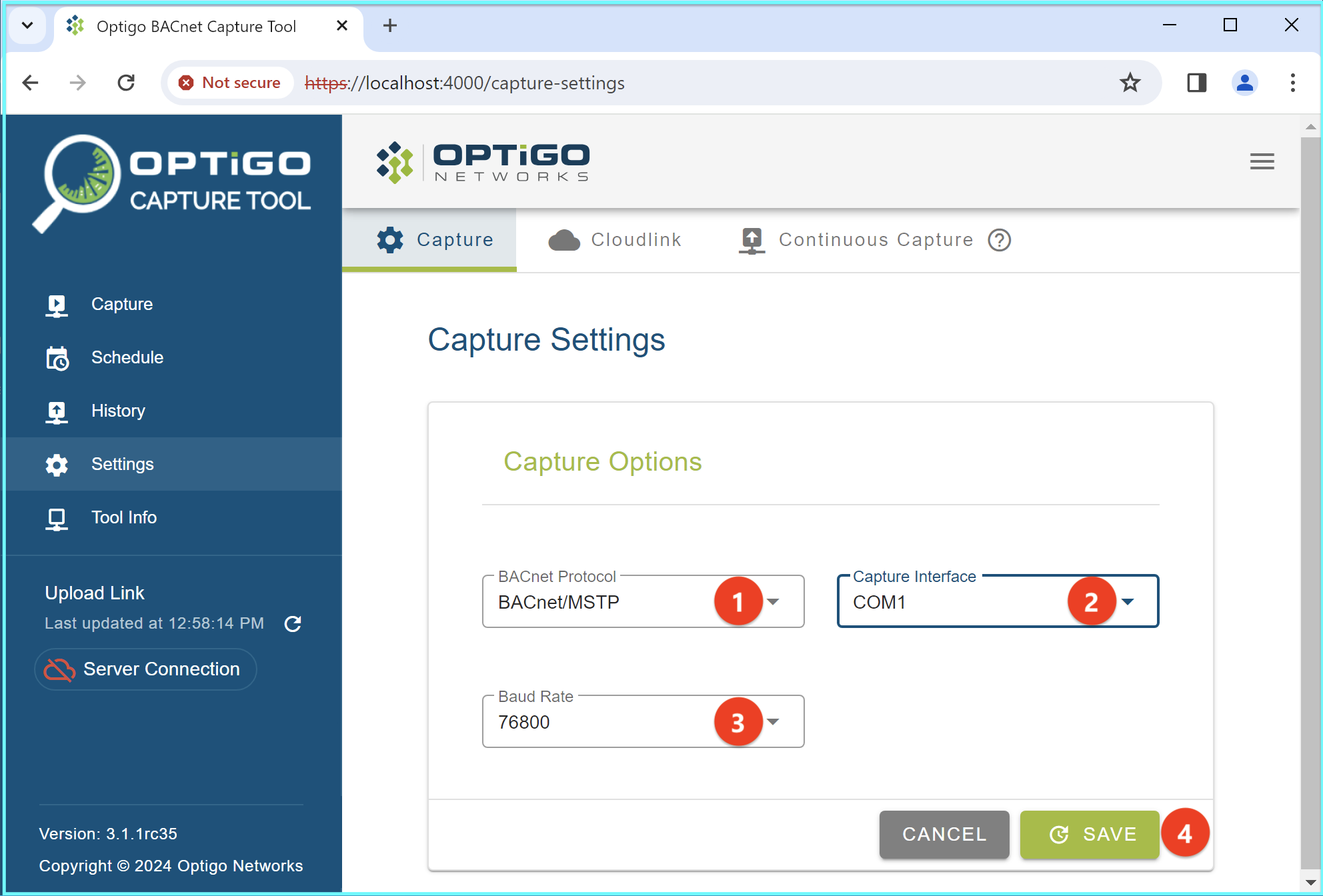
Task: Click the browser forward arrow
Action: click(x=78, y=83)
